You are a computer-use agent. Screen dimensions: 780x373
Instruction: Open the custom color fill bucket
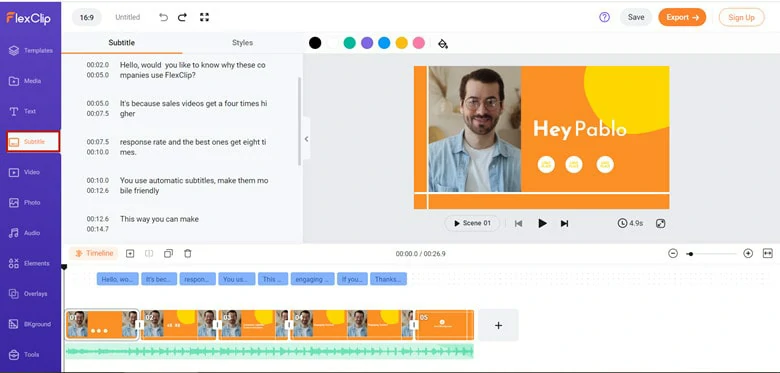click(x=443, y=44)
